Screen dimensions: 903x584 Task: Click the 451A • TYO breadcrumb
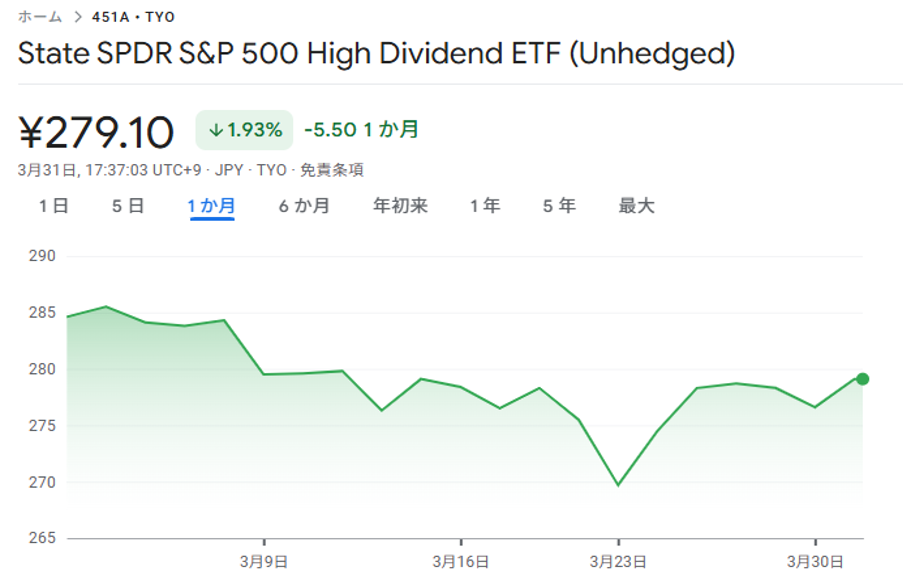pos(133,17)
